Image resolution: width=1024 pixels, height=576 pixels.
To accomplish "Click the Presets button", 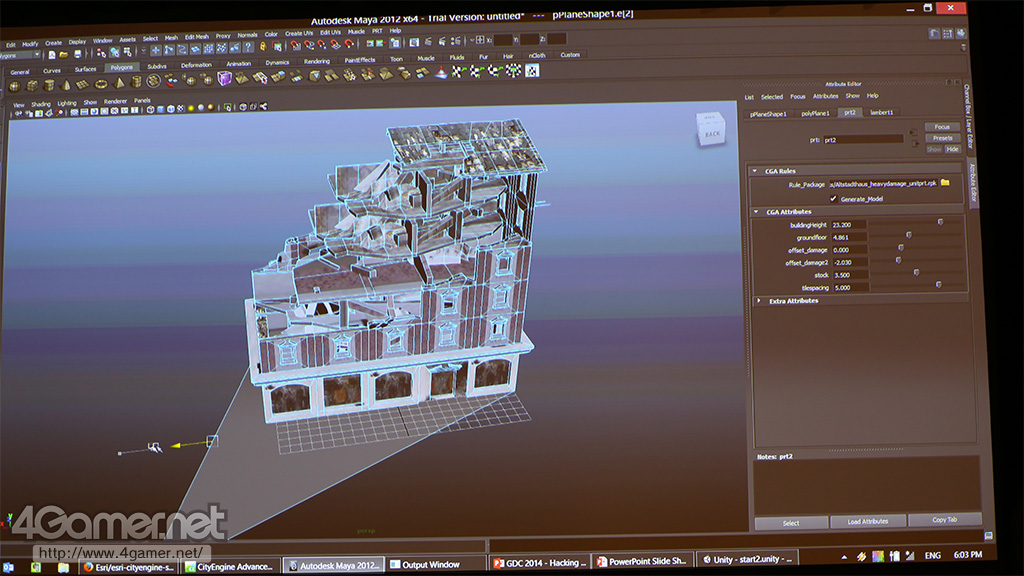I will (942, 138).
